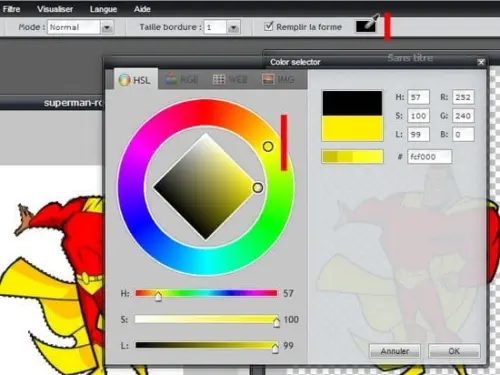Toggle the Remplir la forme checkbox
Image resolution: width=500 pixels, height=375 pixels.
268,26
